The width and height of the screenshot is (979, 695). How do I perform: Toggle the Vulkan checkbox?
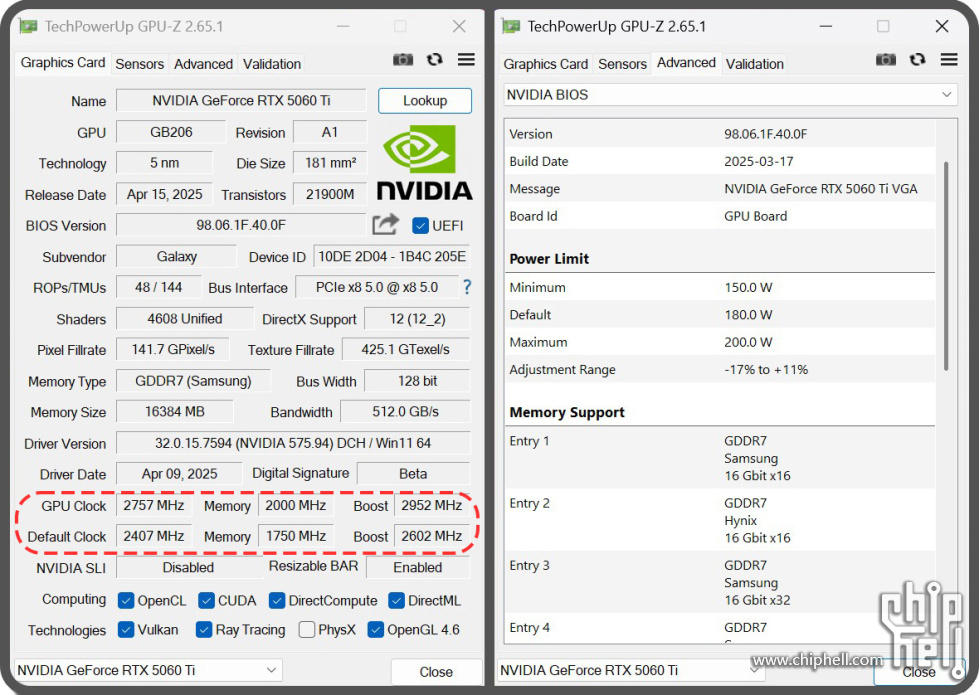[x=126, y=629]
